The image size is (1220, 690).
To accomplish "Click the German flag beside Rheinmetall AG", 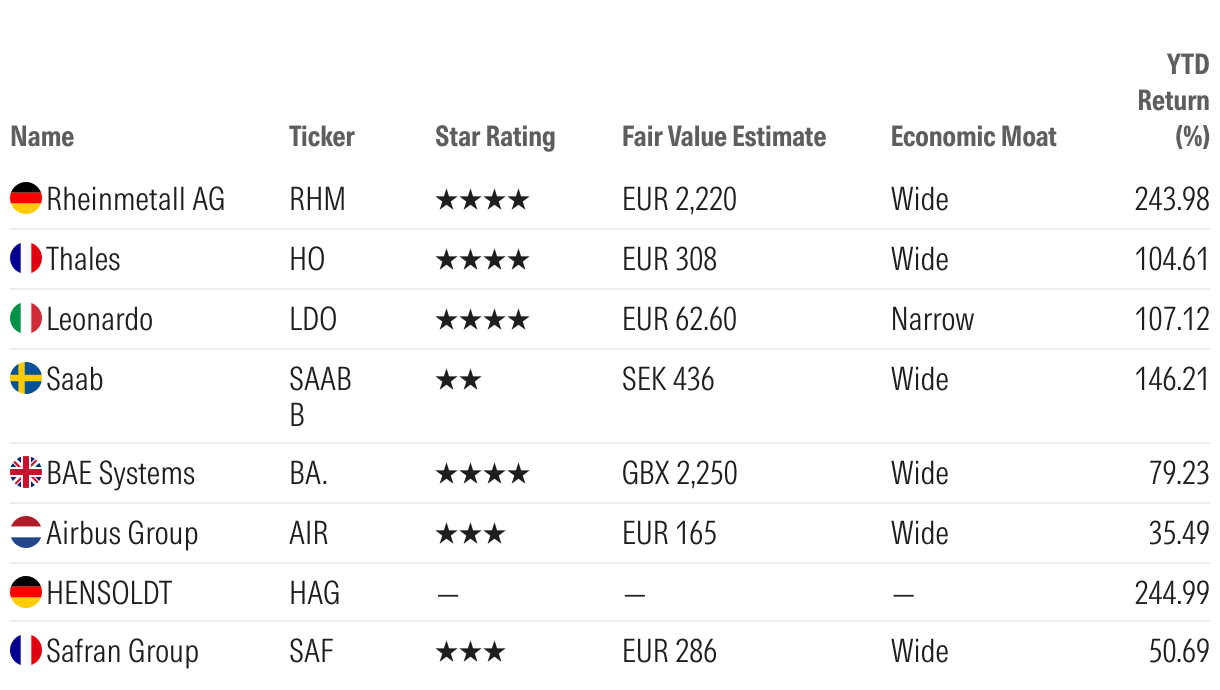I will 26,199.
